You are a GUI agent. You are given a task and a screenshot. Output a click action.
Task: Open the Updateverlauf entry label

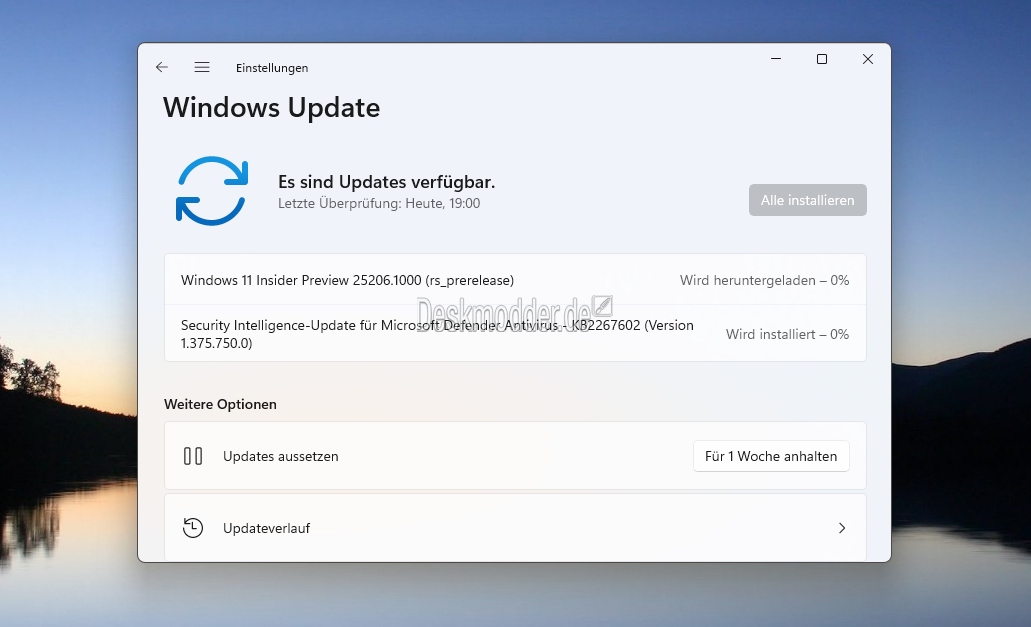(266, 528)
